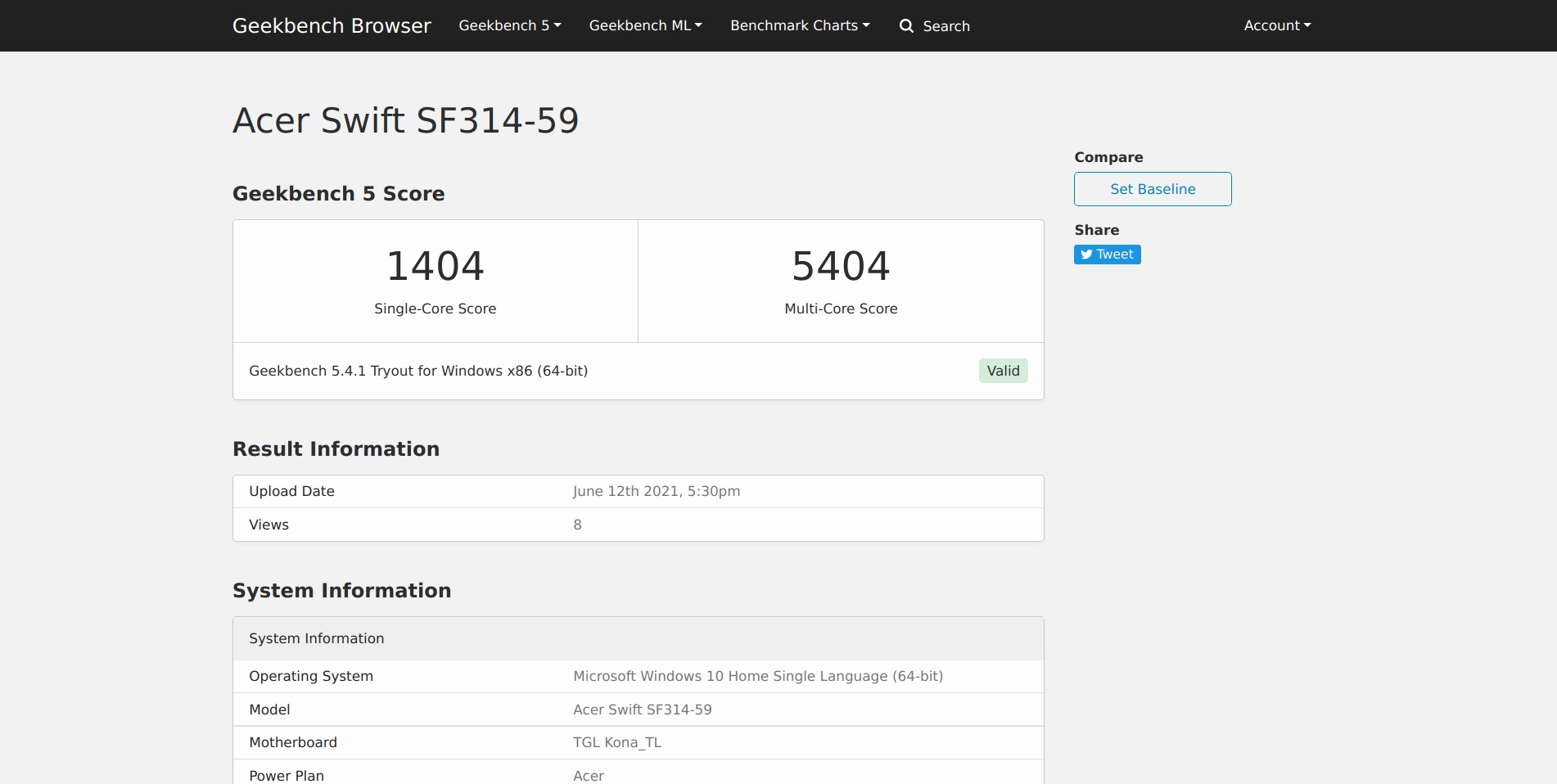Image resolution: width=1557 pixels, height=784 pixels.
Task: Open the Geekbench 5 dropdown menu
Action: pos(510,25)
